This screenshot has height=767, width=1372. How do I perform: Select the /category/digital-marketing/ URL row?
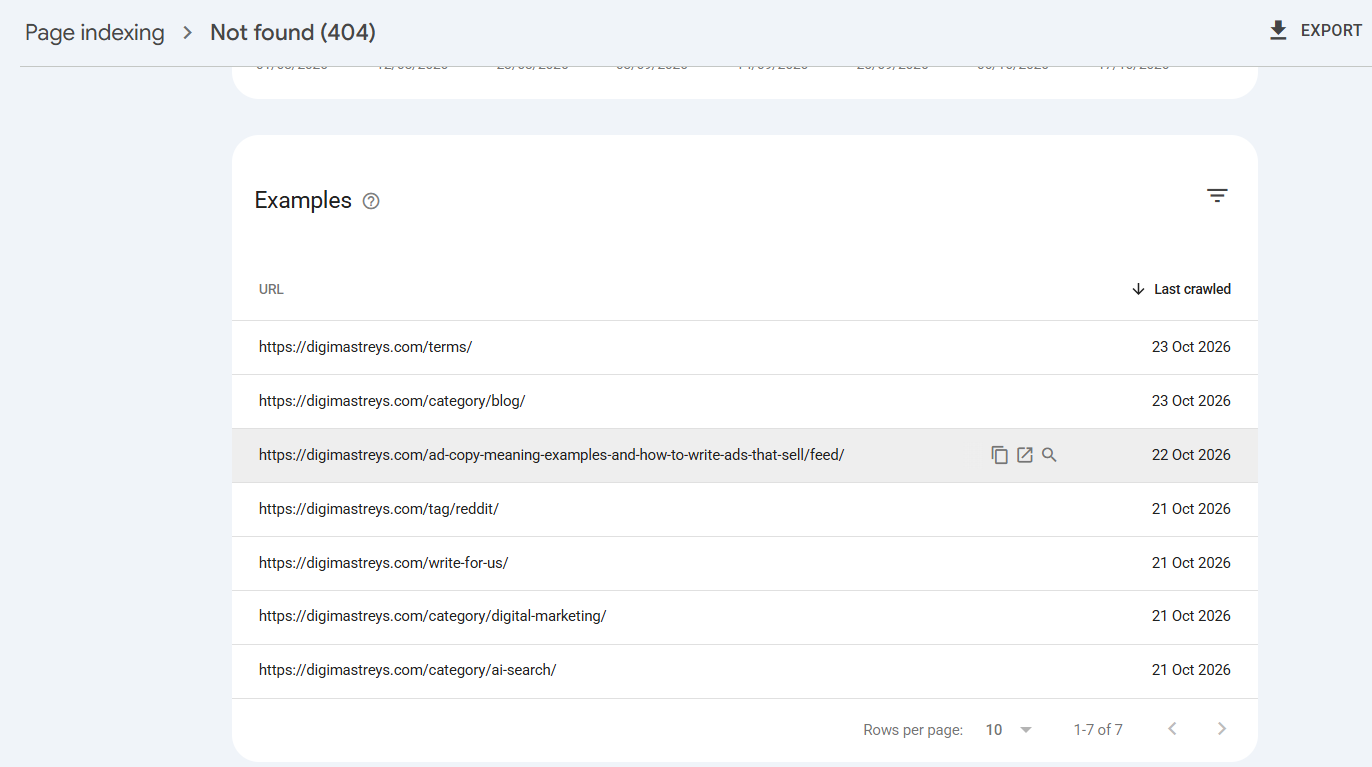click(x=745, y=616)
